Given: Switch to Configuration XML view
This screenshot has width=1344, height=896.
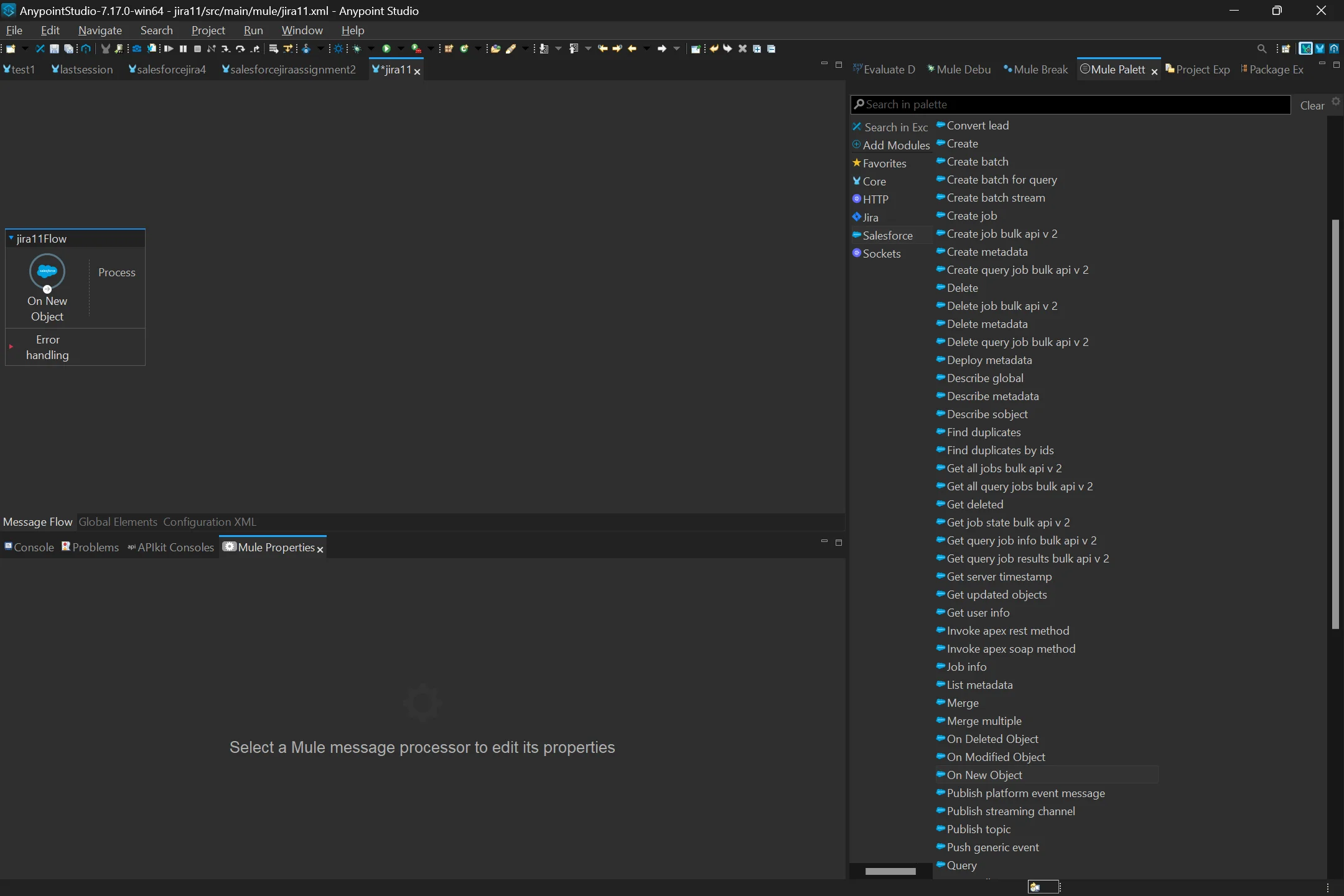Looking at the screenshot, I should coord(210,522).
